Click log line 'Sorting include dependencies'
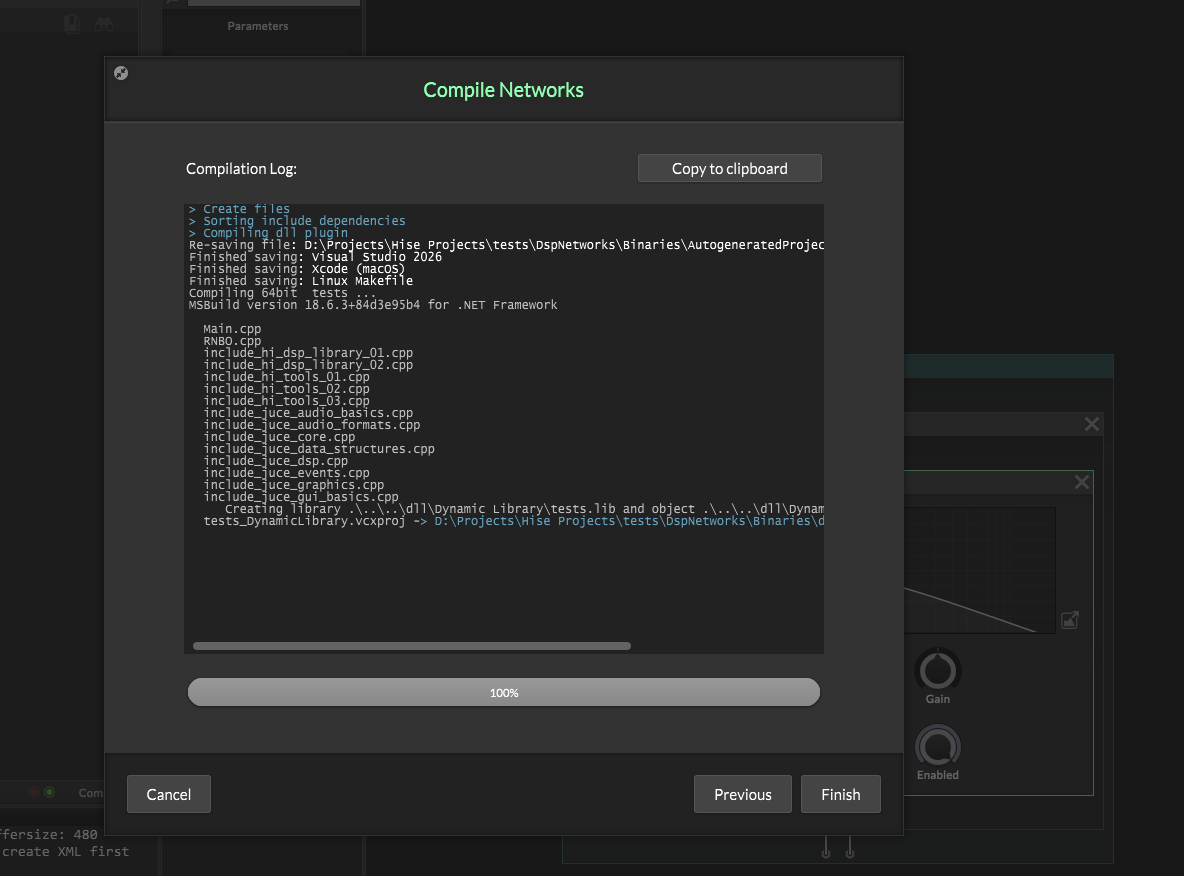The image size is (1184, 876). point(297,221)
